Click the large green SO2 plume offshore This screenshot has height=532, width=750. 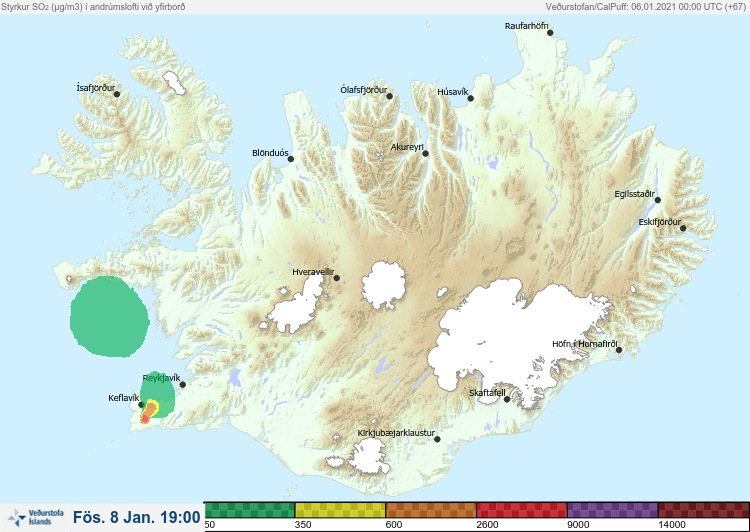(110, 316)
